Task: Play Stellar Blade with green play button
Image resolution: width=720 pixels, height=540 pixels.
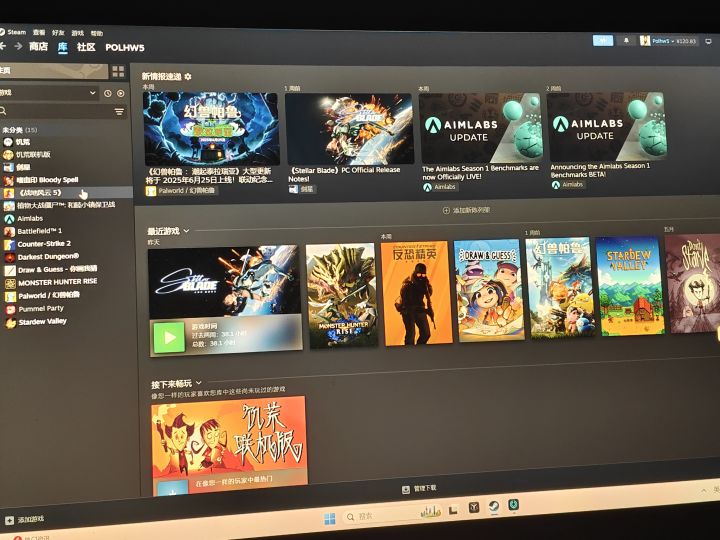Action: point(169,338)
